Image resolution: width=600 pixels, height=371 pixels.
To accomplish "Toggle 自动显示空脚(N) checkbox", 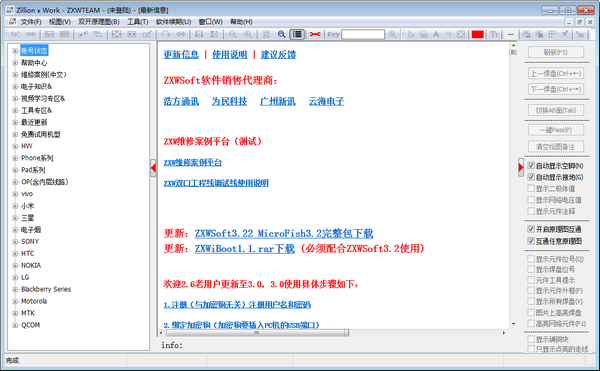I will (531, 166).
